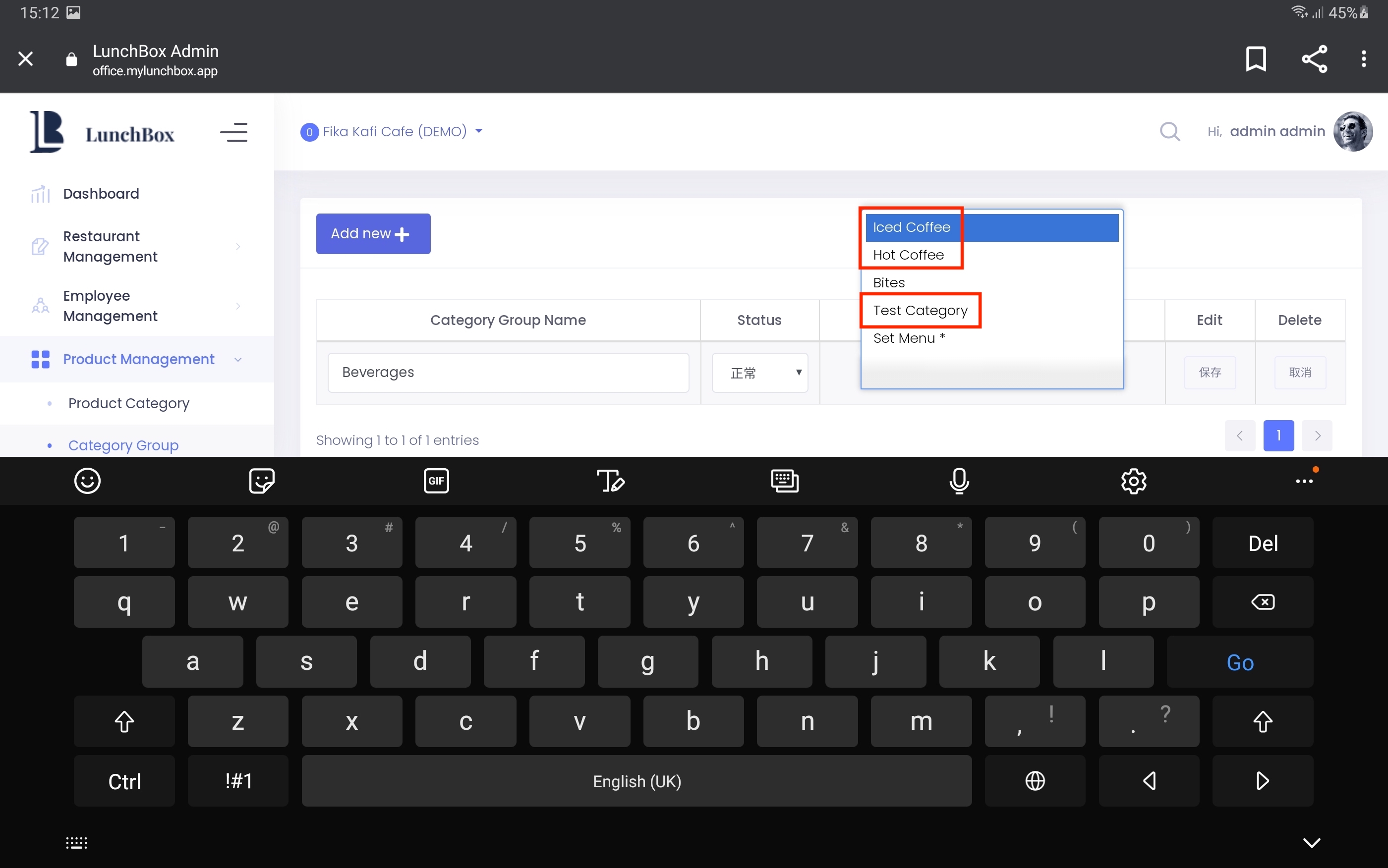Open the keyboard emoji panel
Image resolution: width=1388 pixels, height=868 pixels.
pyautogui.click(x=87, y=481)
